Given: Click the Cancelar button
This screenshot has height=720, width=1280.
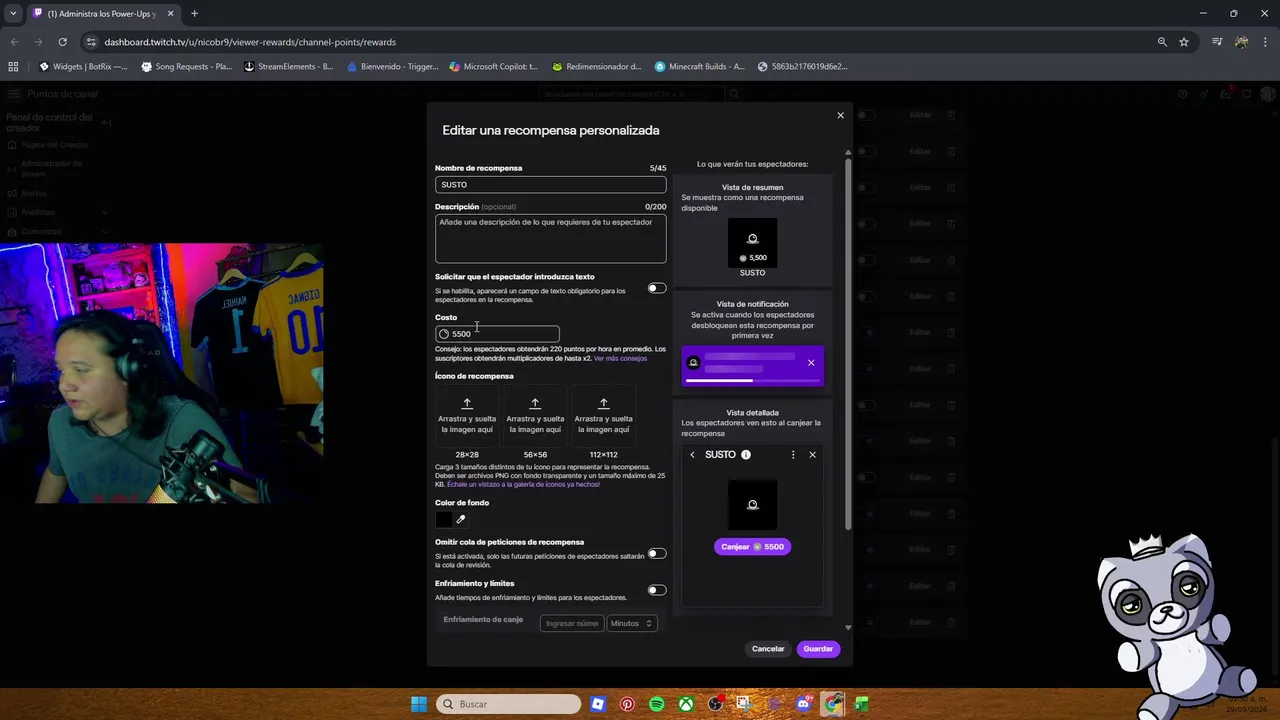Looking at the screenshot, I should tap(768, 649).
